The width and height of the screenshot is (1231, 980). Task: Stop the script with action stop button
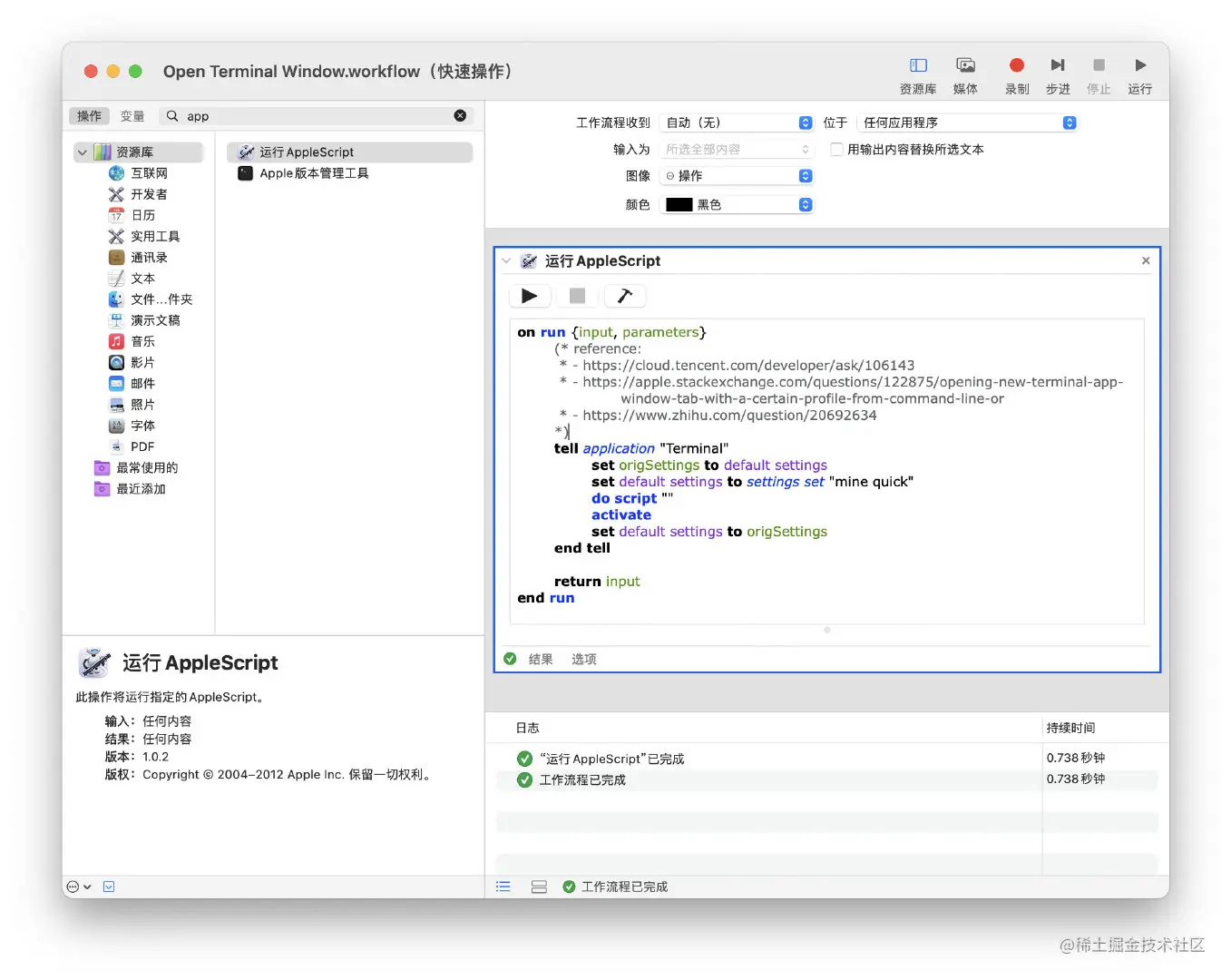click(577, 296)
